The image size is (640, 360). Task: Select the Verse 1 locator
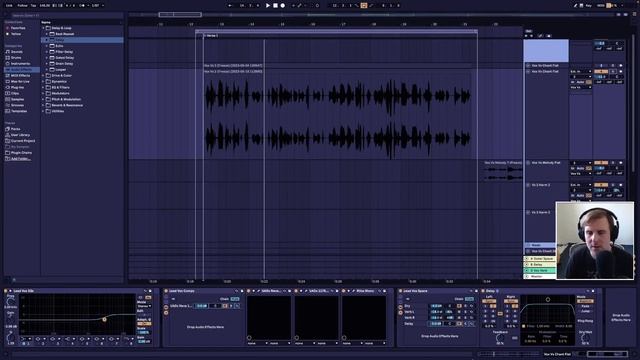click(211, 36)
